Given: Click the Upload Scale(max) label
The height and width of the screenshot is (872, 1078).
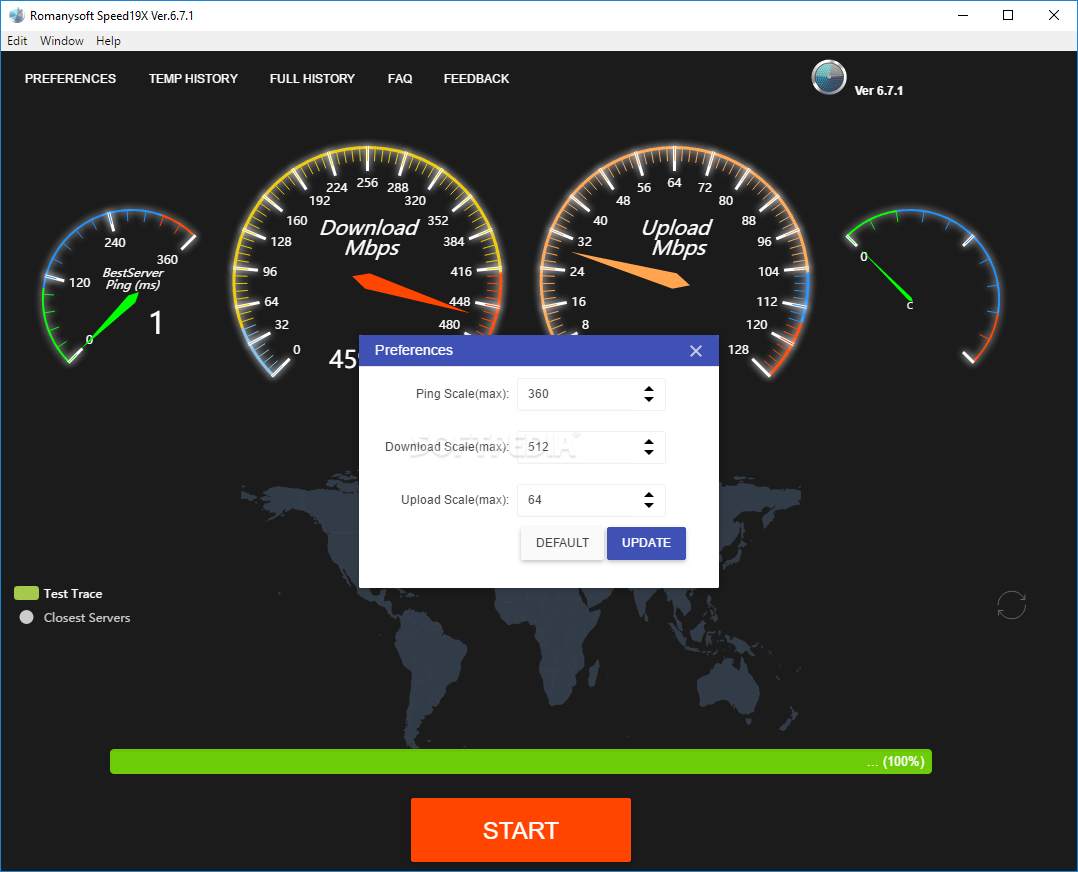Looking at the screenshot, I should (x=454, y=500).
